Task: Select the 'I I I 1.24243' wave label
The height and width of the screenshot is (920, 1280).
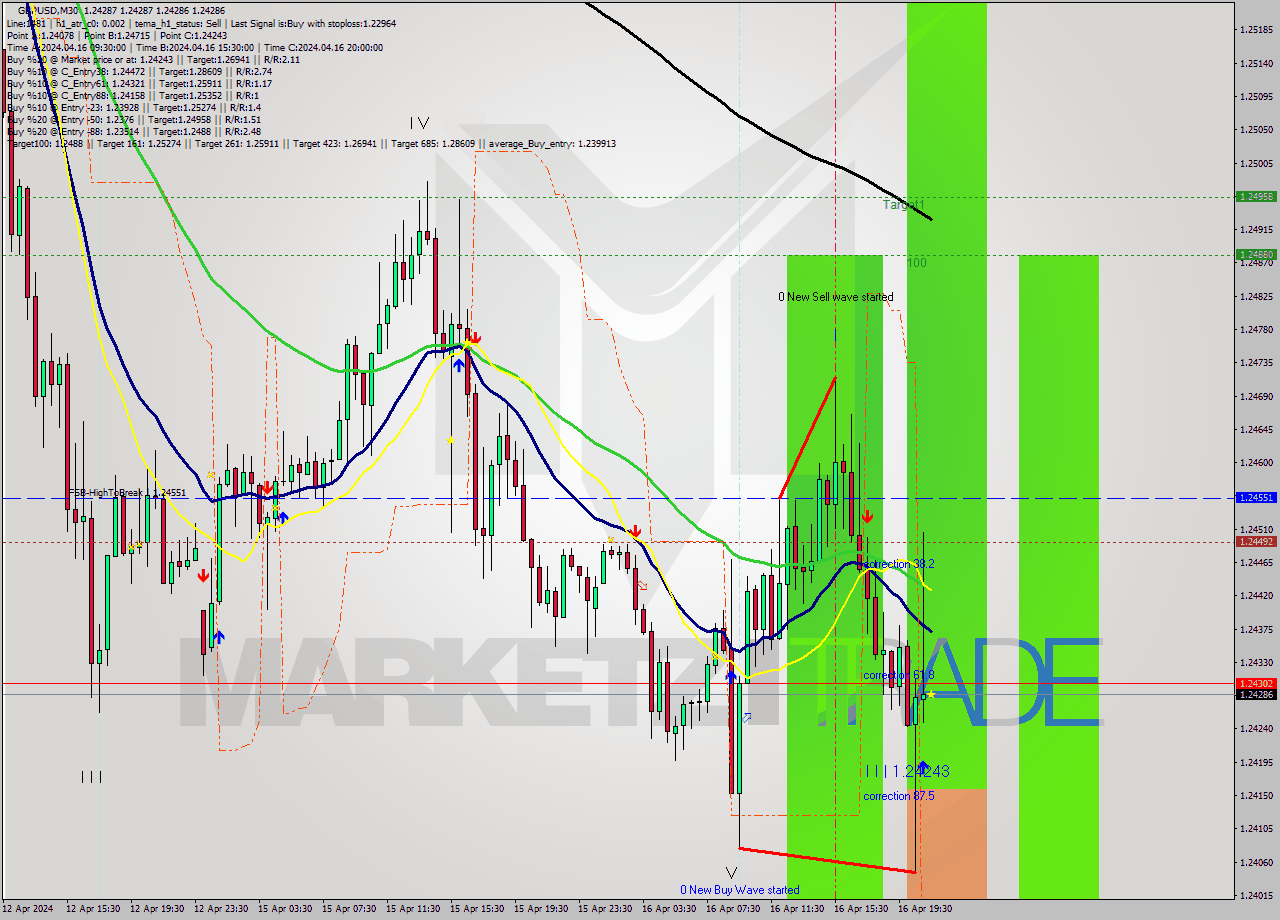Action: pos(908,771)
